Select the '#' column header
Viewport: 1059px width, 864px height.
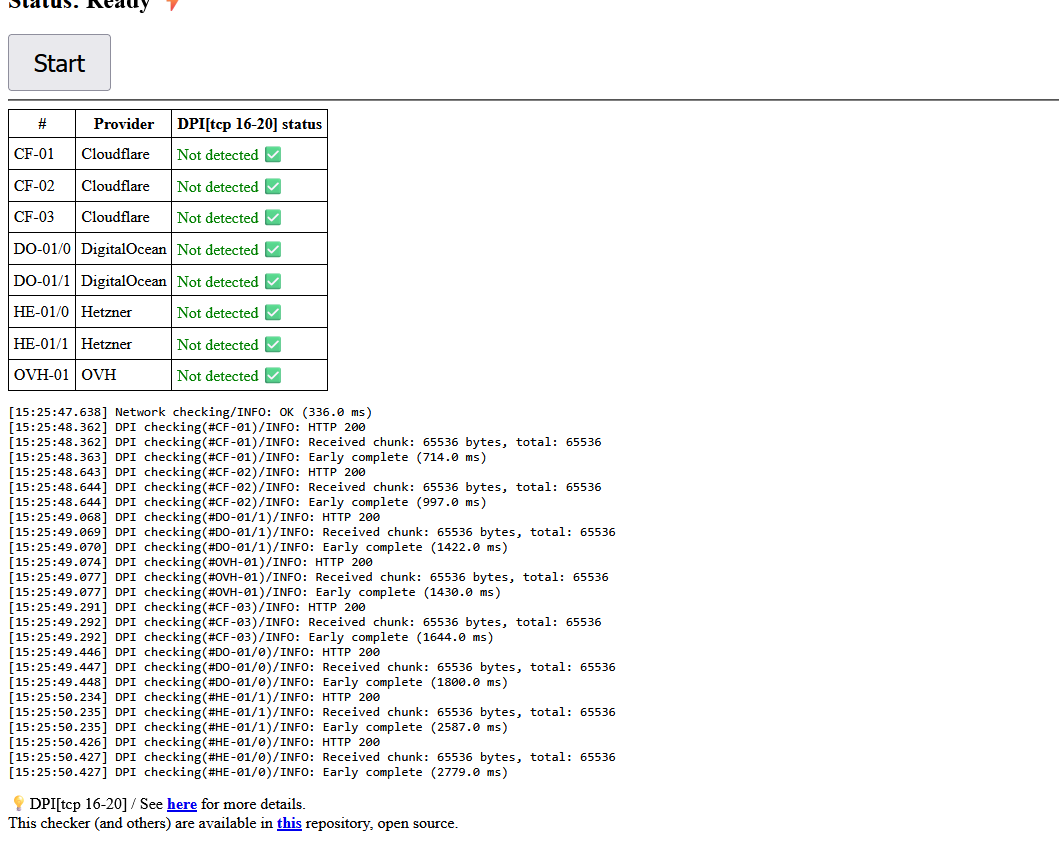pos(42,124)
